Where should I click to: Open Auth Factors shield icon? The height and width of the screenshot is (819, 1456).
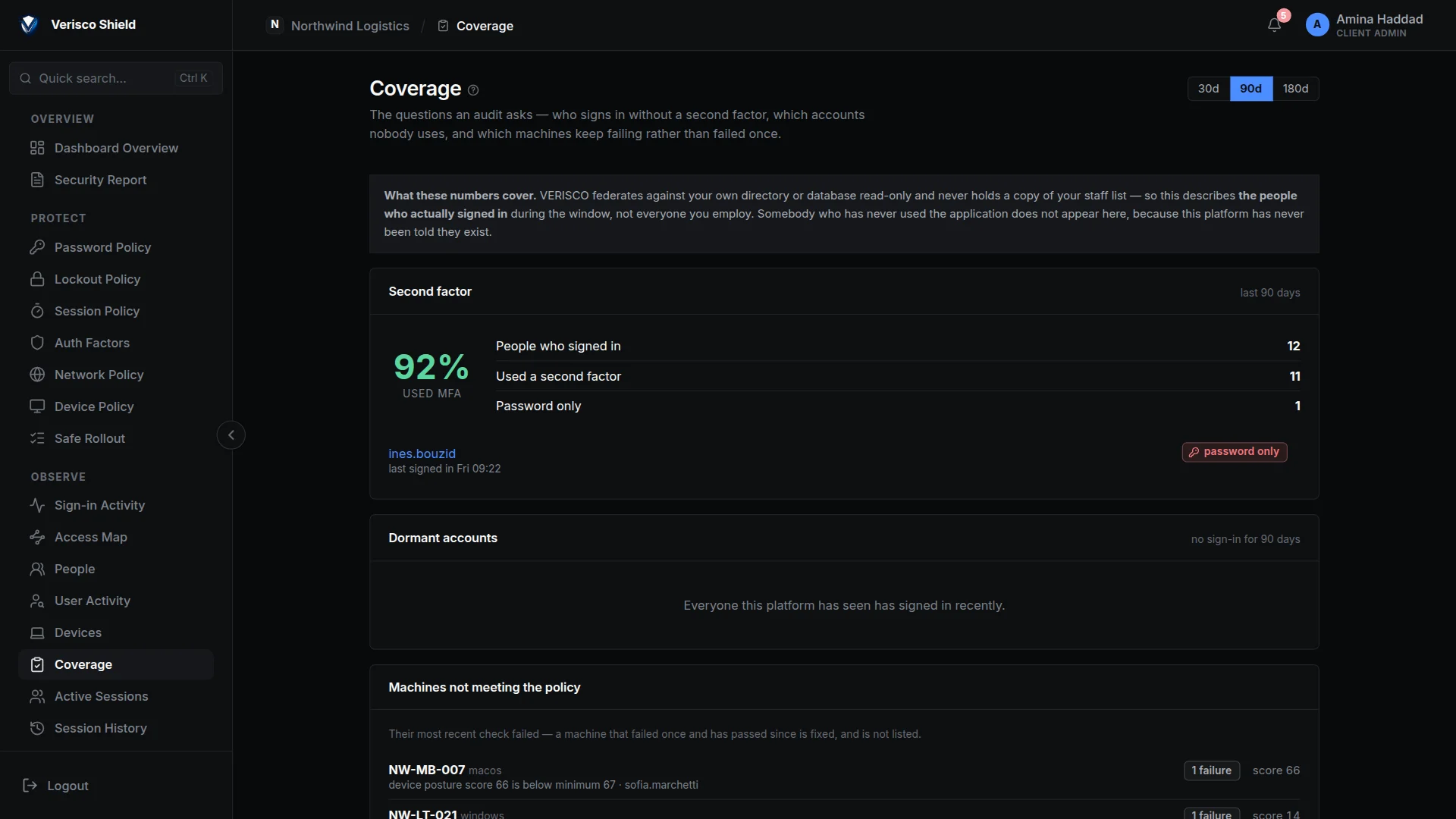pyautogui.click(x=37, y=343)
